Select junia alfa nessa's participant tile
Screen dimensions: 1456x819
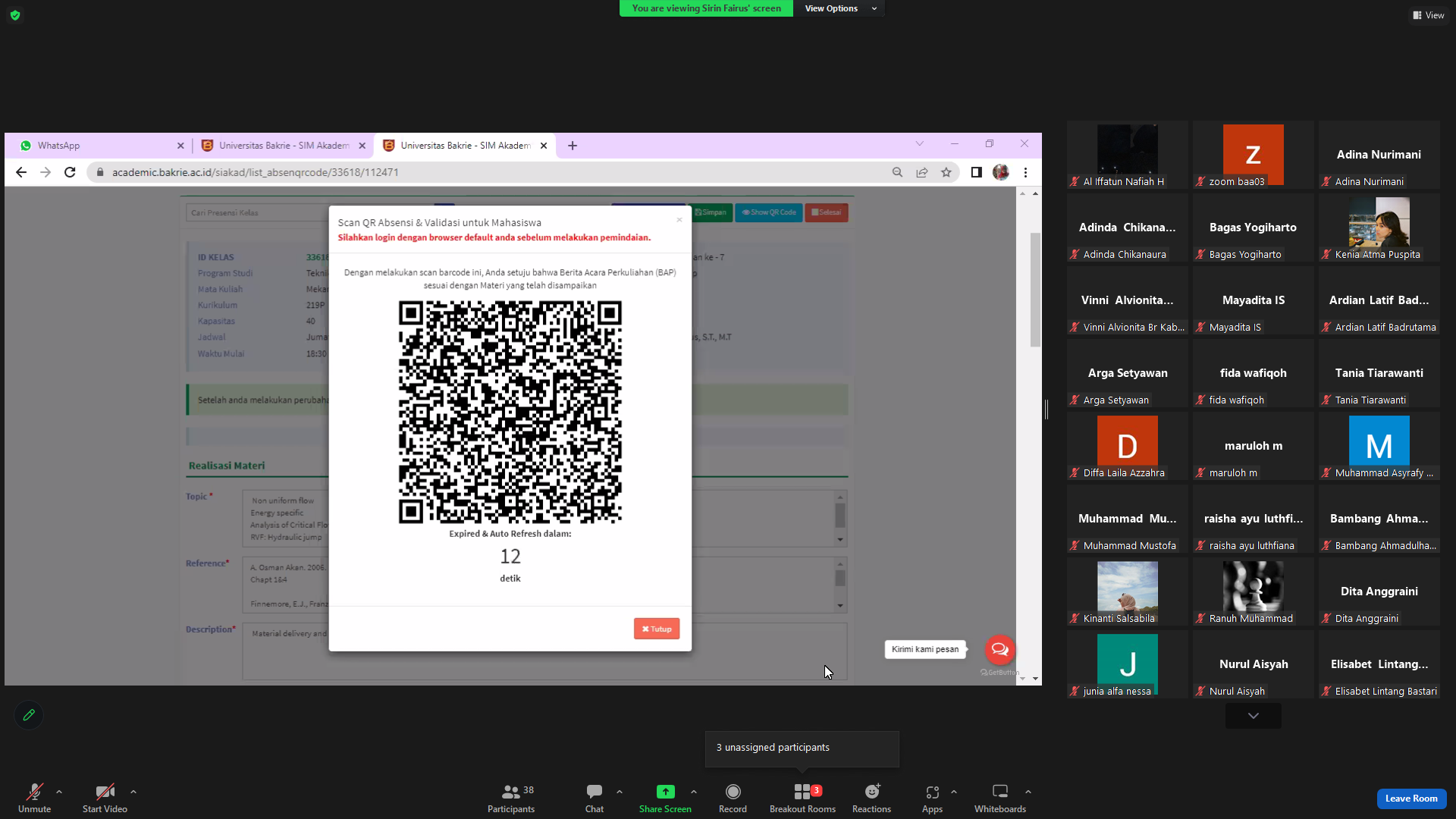1127,666
